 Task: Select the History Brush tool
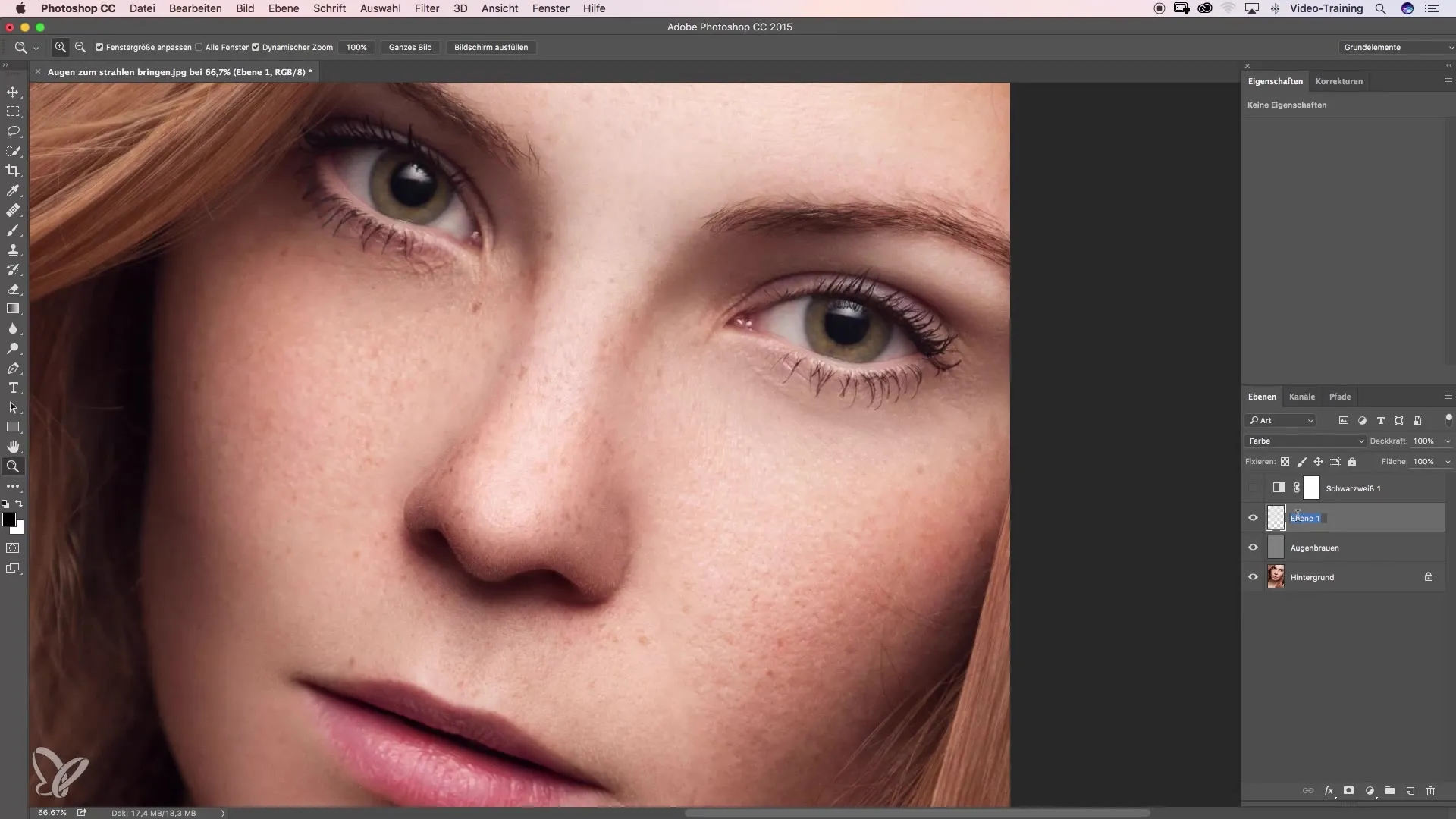tap(13, 269)
